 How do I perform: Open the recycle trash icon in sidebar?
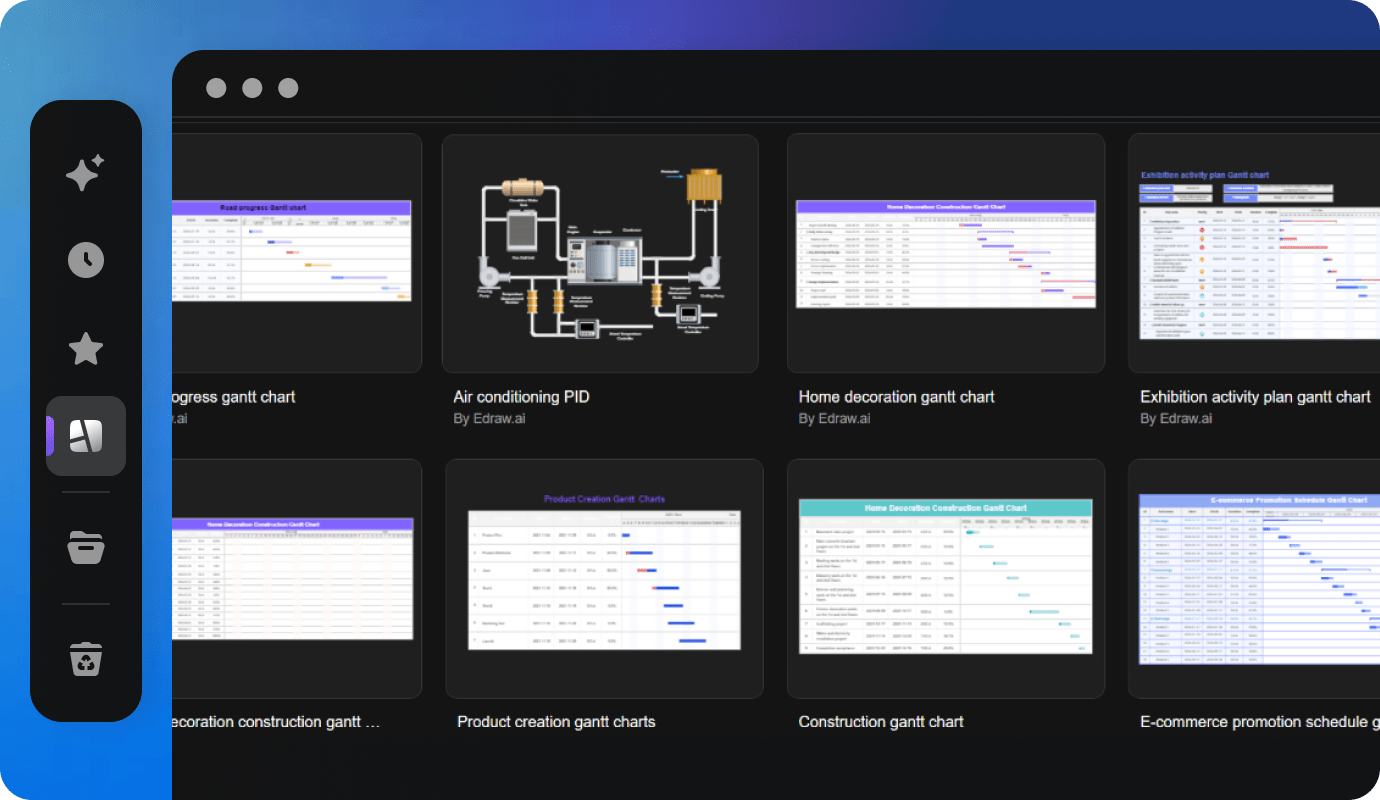coord(86,659)
